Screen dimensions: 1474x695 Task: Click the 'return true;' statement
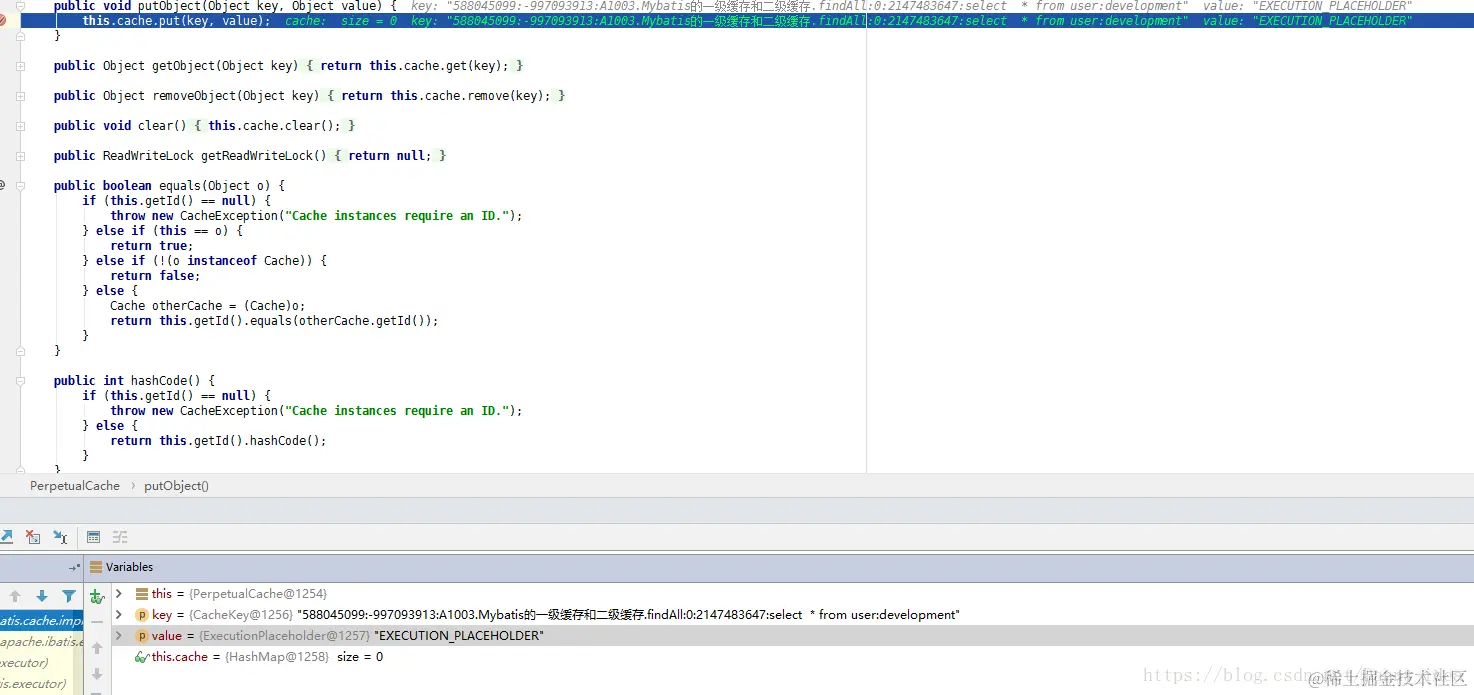coord(152,245)
